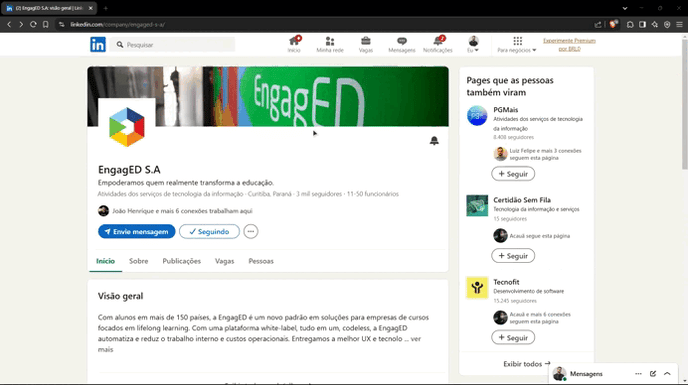Open Minha rede network icon
Viewport: 688px width, 385px height.
(x=330, y=44)
